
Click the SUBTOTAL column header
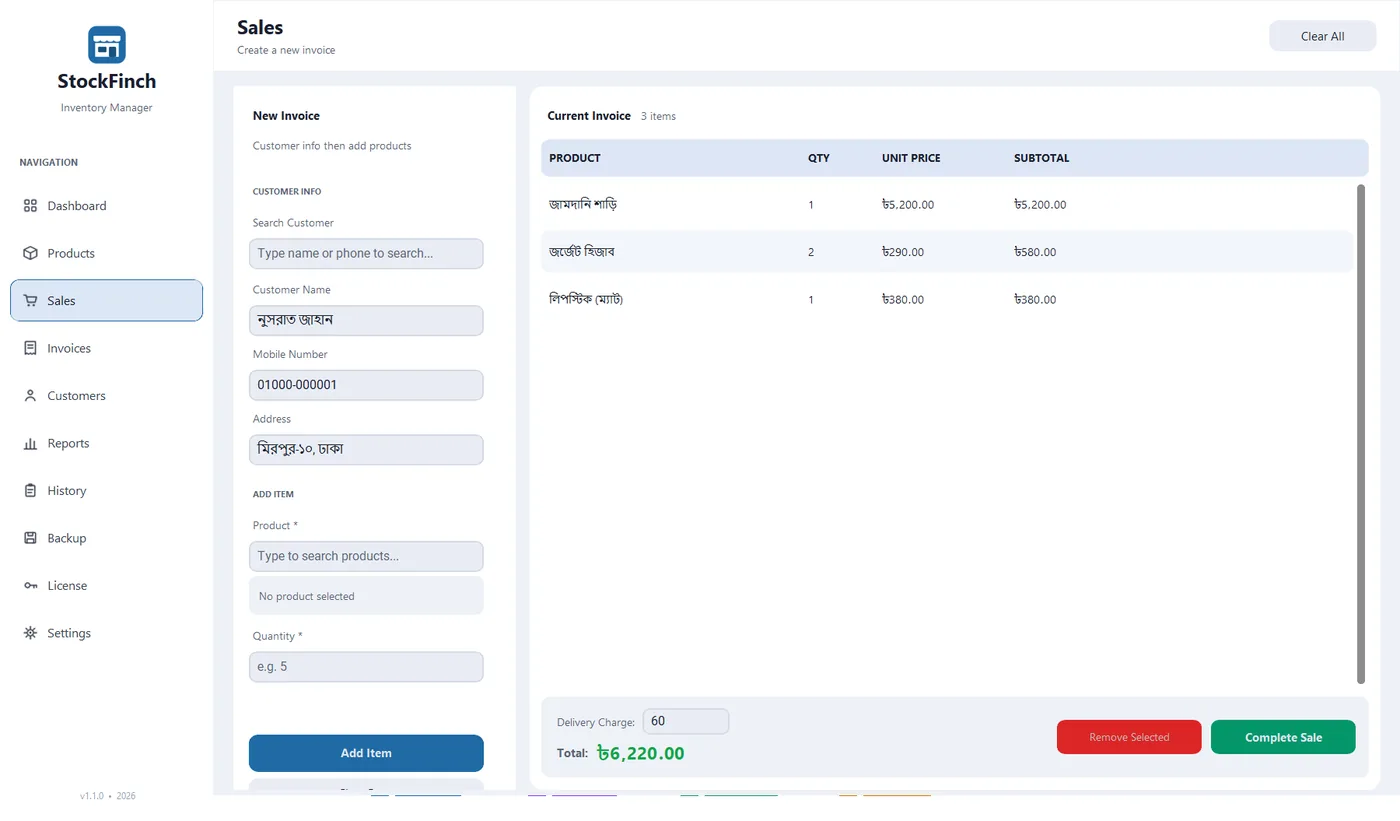pyautogui.click(x=1042, y=158)
